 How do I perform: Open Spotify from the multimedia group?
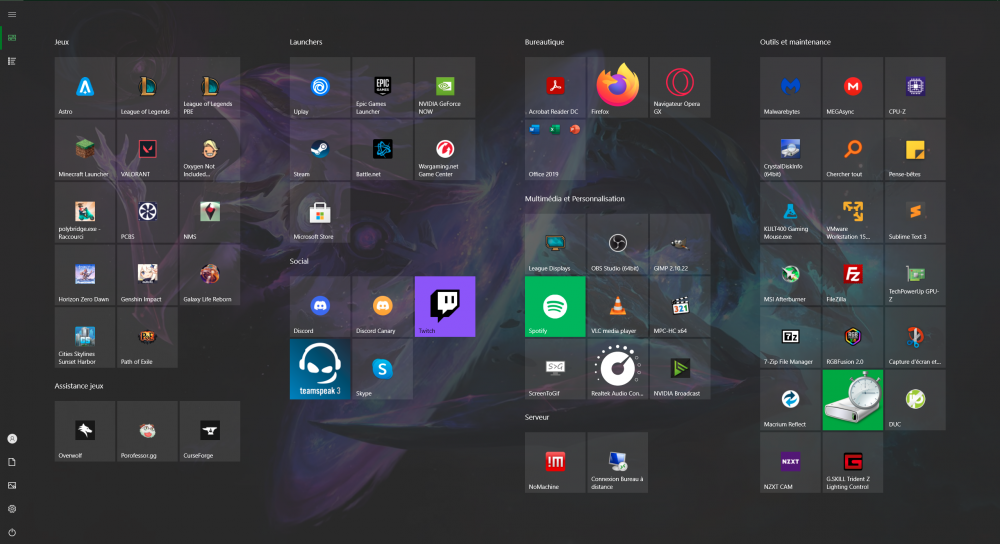[x=555, y=306]
